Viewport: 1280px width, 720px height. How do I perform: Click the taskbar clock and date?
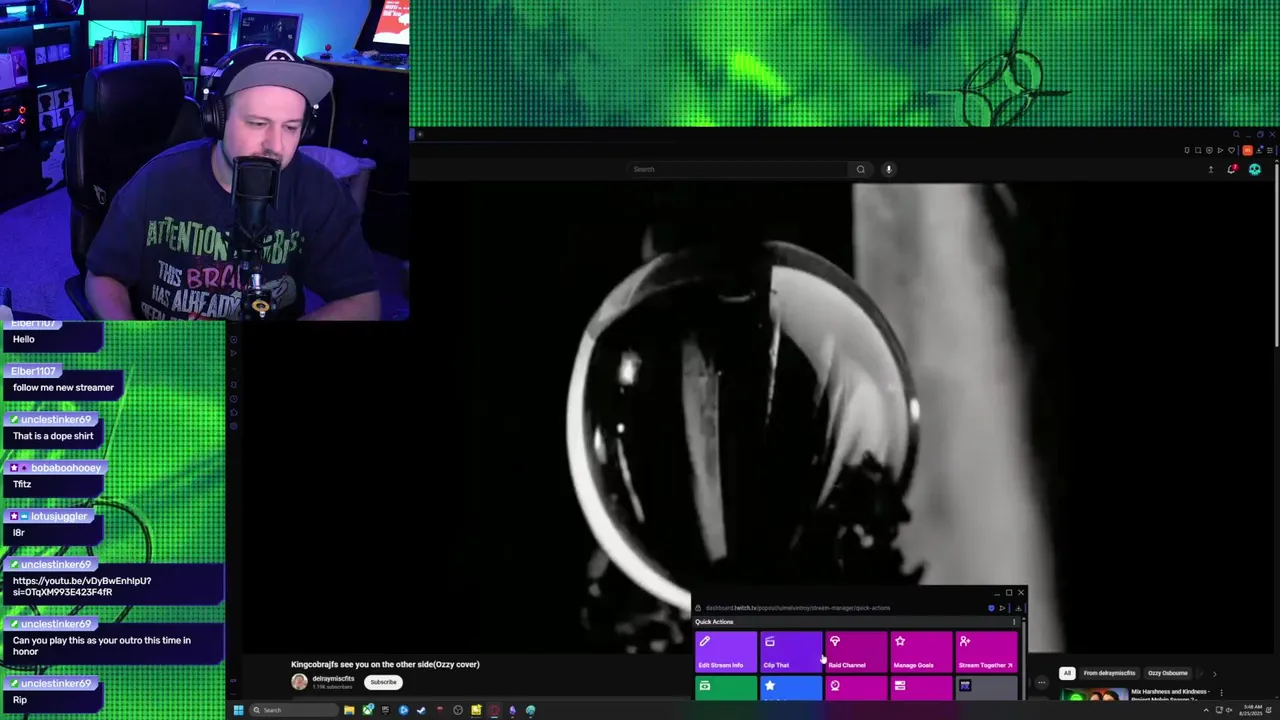pos(1251,710)
